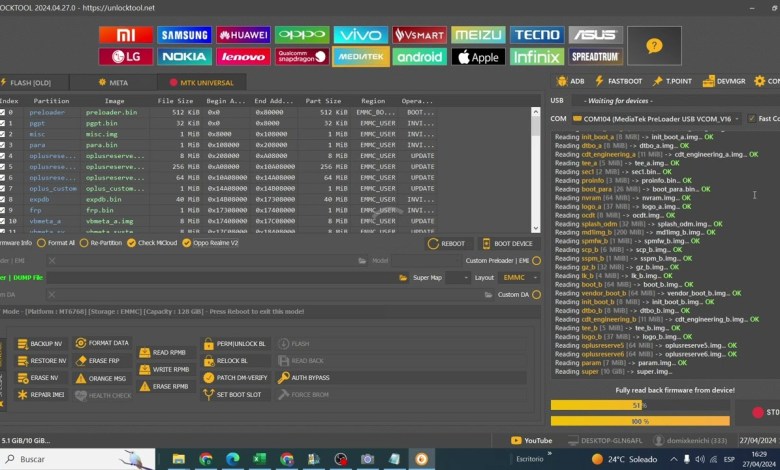780x470 pixels.
Task: Toggle the Fast Connect checkbox
Action: (x=752, y=118)
